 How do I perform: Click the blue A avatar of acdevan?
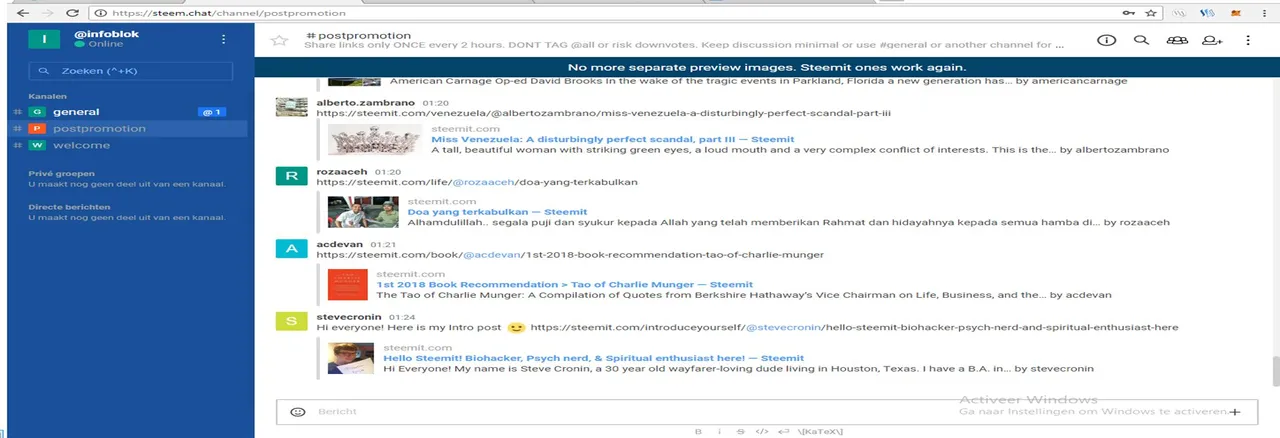tap(291, 249)
